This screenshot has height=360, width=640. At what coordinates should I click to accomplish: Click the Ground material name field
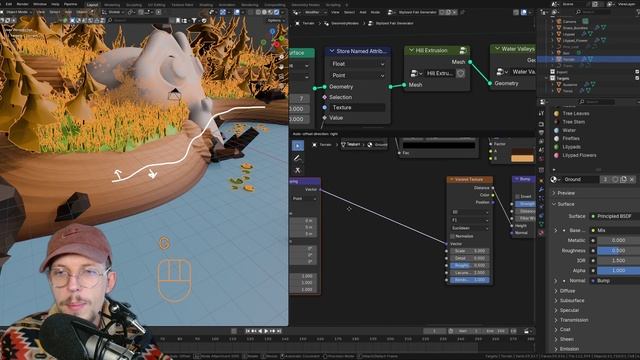point(581,179)
